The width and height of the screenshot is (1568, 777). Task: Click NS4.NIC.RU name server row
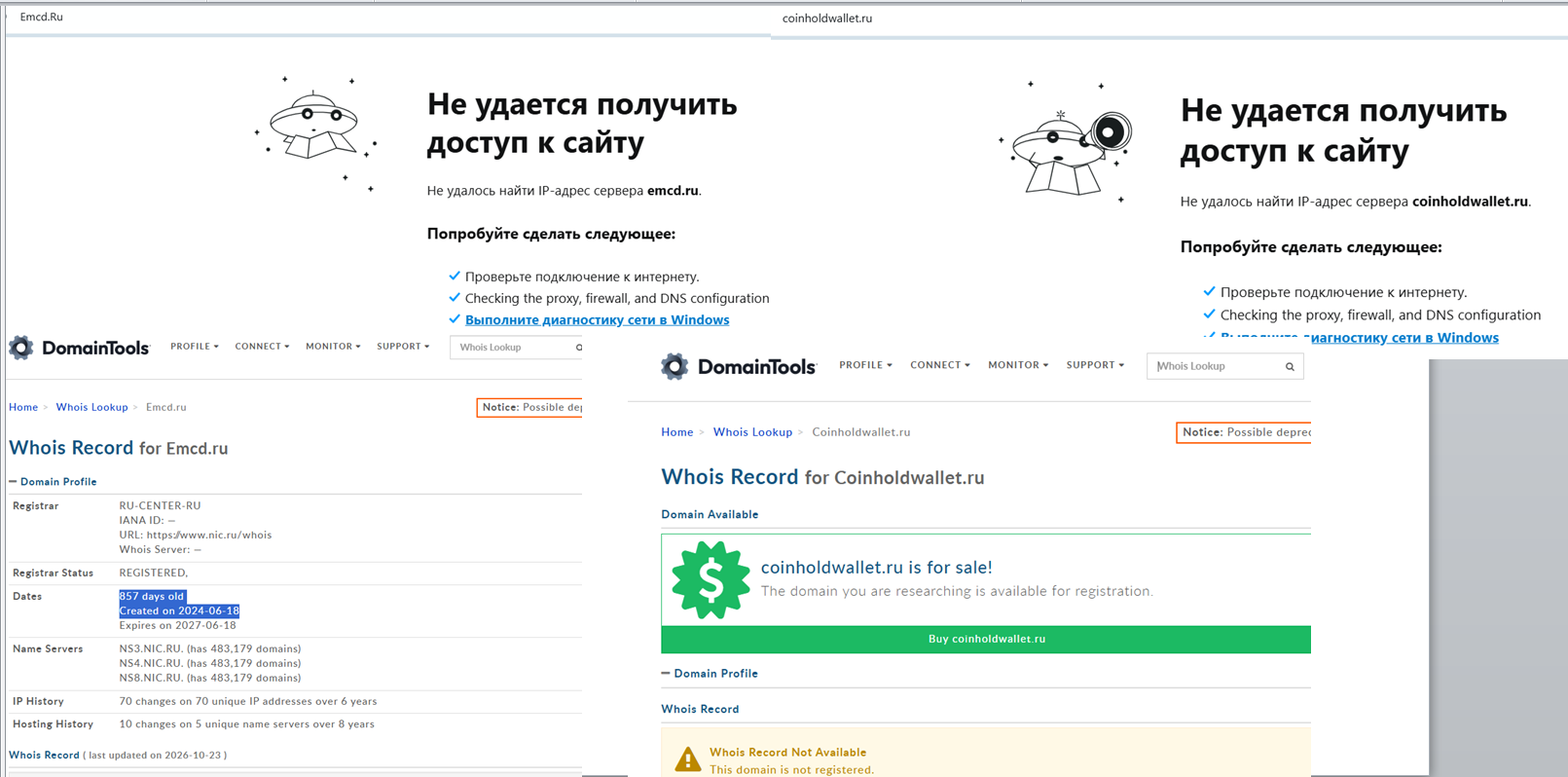click(x=210, y=663)
